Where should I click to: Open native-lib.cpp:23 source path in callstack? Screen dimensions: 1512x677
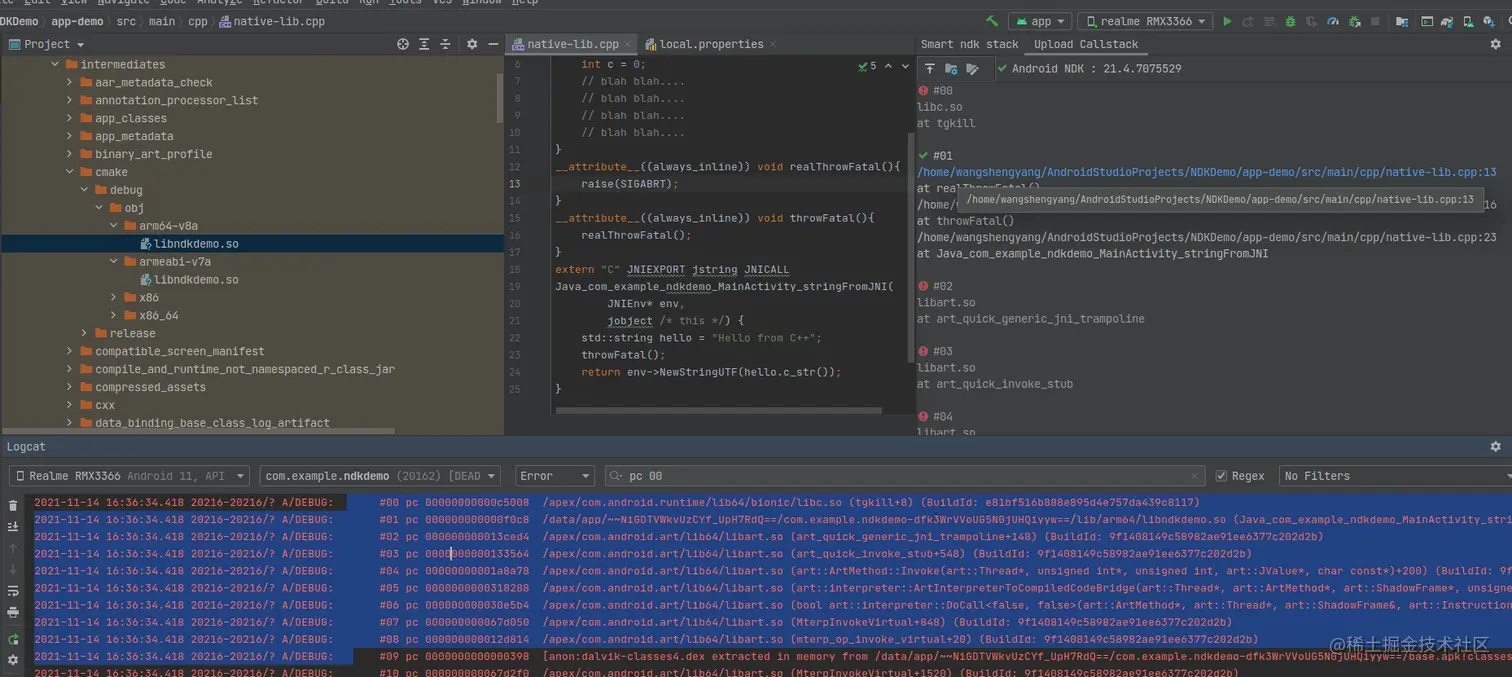pyautogui.click(x=1207, y=237)
